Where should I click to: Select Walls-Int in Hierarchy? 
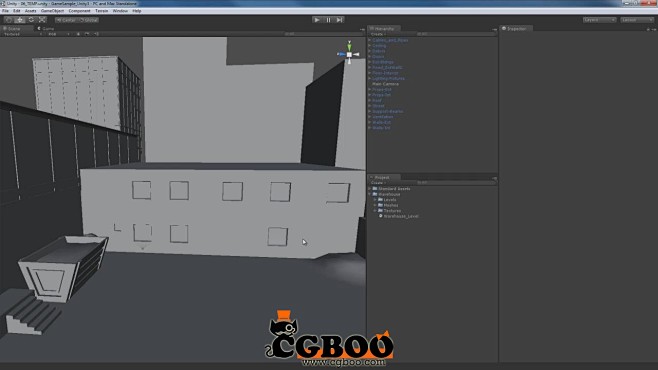pyautogui.click(x=381, y=128)
